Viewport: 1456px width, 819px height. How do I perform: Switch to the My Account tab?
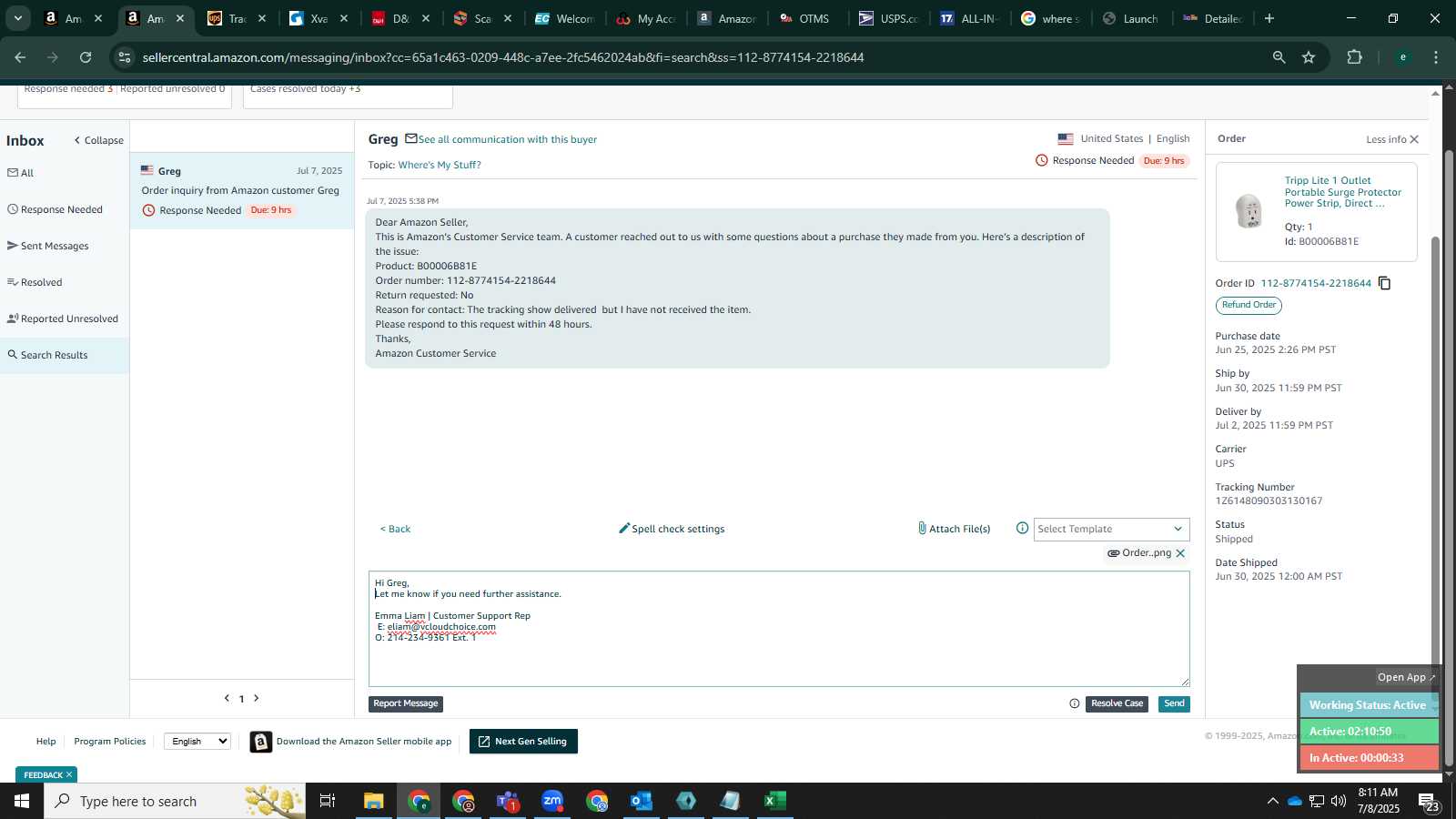(647, 18)
